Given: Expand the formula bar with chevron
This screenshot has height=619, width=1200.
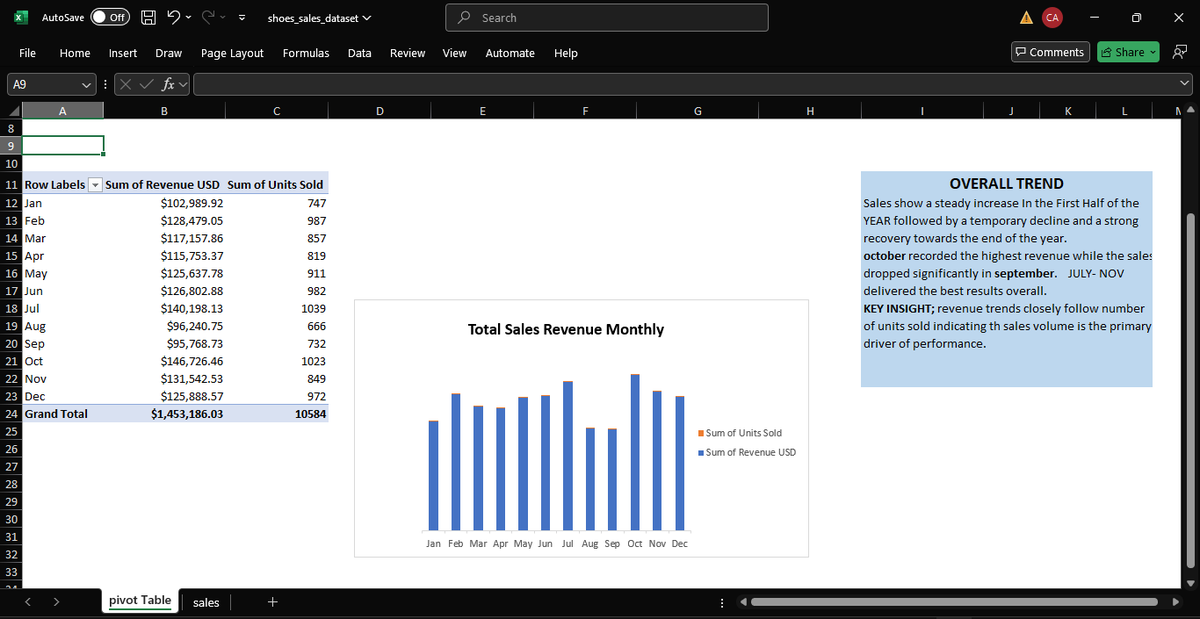Looking at the screenshot, I should pyautogui.click(x=1186, y=84).
